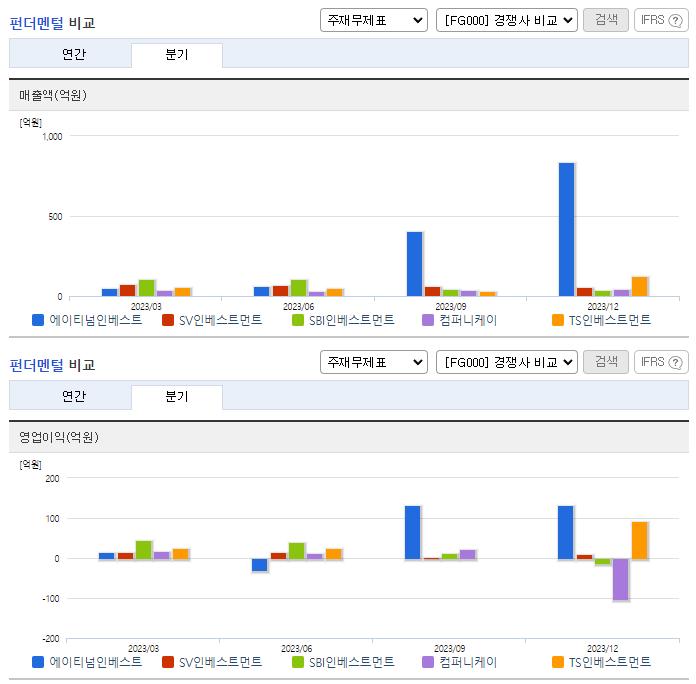Click the IFRS help button in revenue section

click(x=661, y=20)
